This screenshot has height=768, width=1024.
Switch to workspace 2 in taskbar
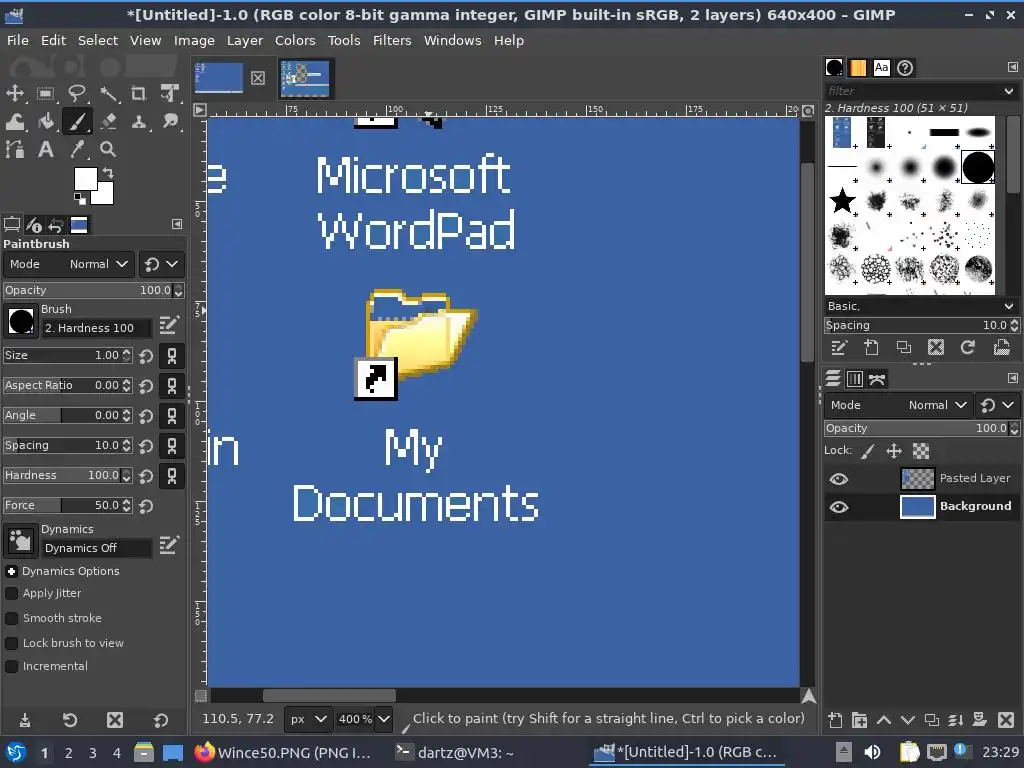pos(68,753)
